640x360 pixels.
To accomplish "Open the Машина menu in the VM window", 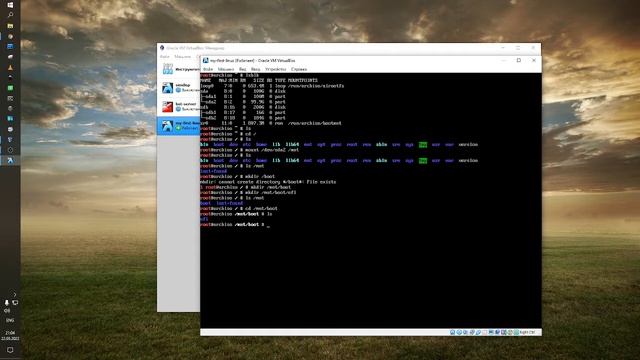I will 226,69.
